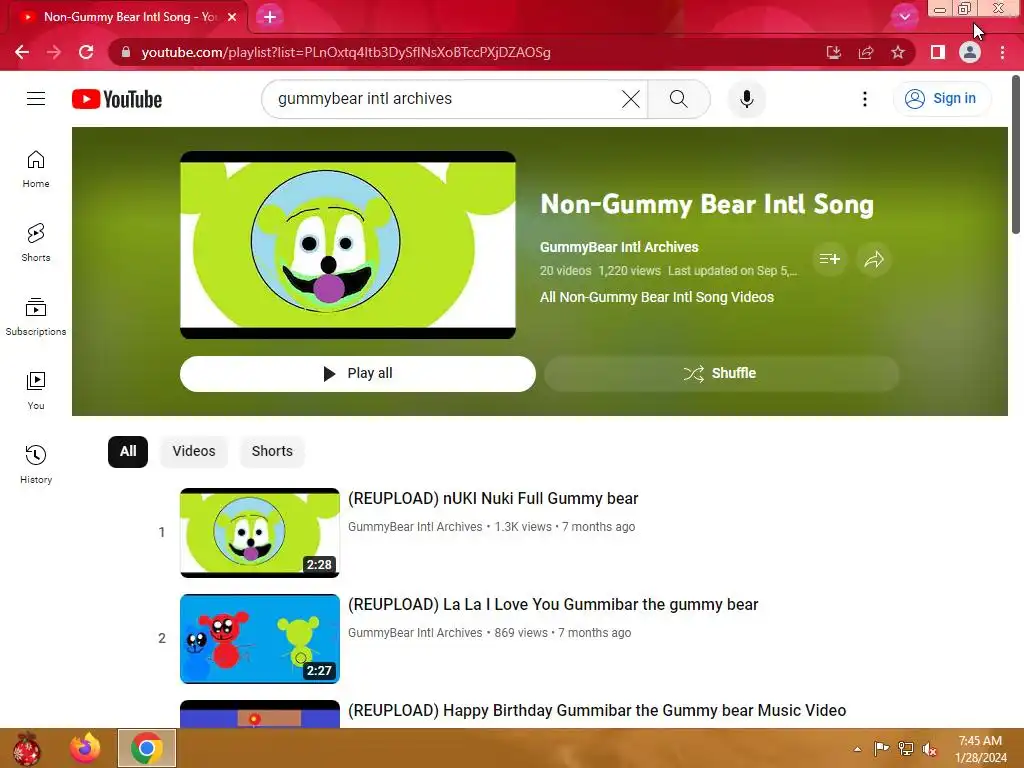Open the Start orb ornament button
The height and width of the screenshot is (768, 1024).
(x=27, y=748)
